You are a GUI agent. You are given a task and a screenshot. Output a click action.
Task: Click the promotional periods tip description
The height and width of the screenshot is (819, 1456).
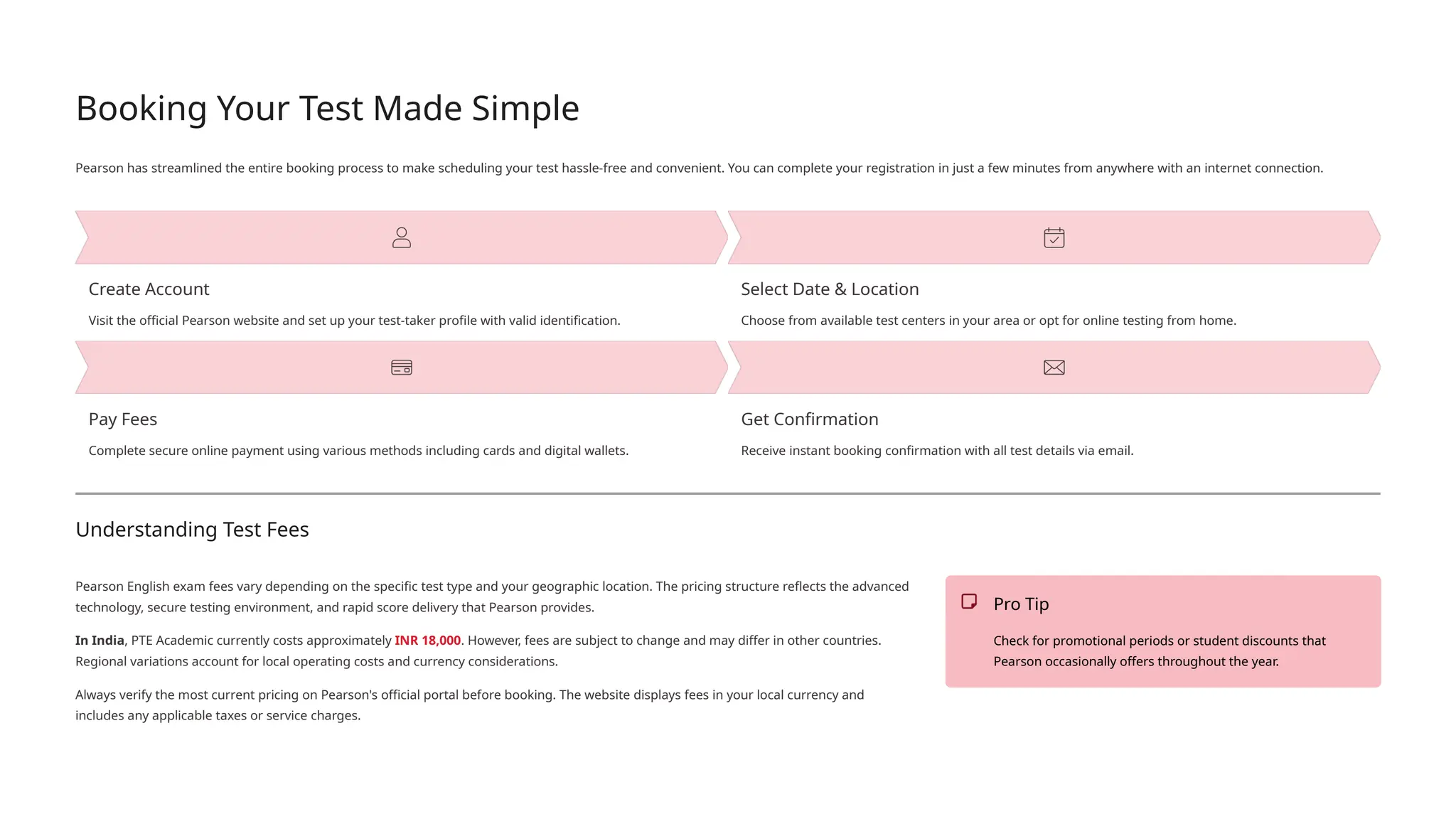click(1159, 651)
